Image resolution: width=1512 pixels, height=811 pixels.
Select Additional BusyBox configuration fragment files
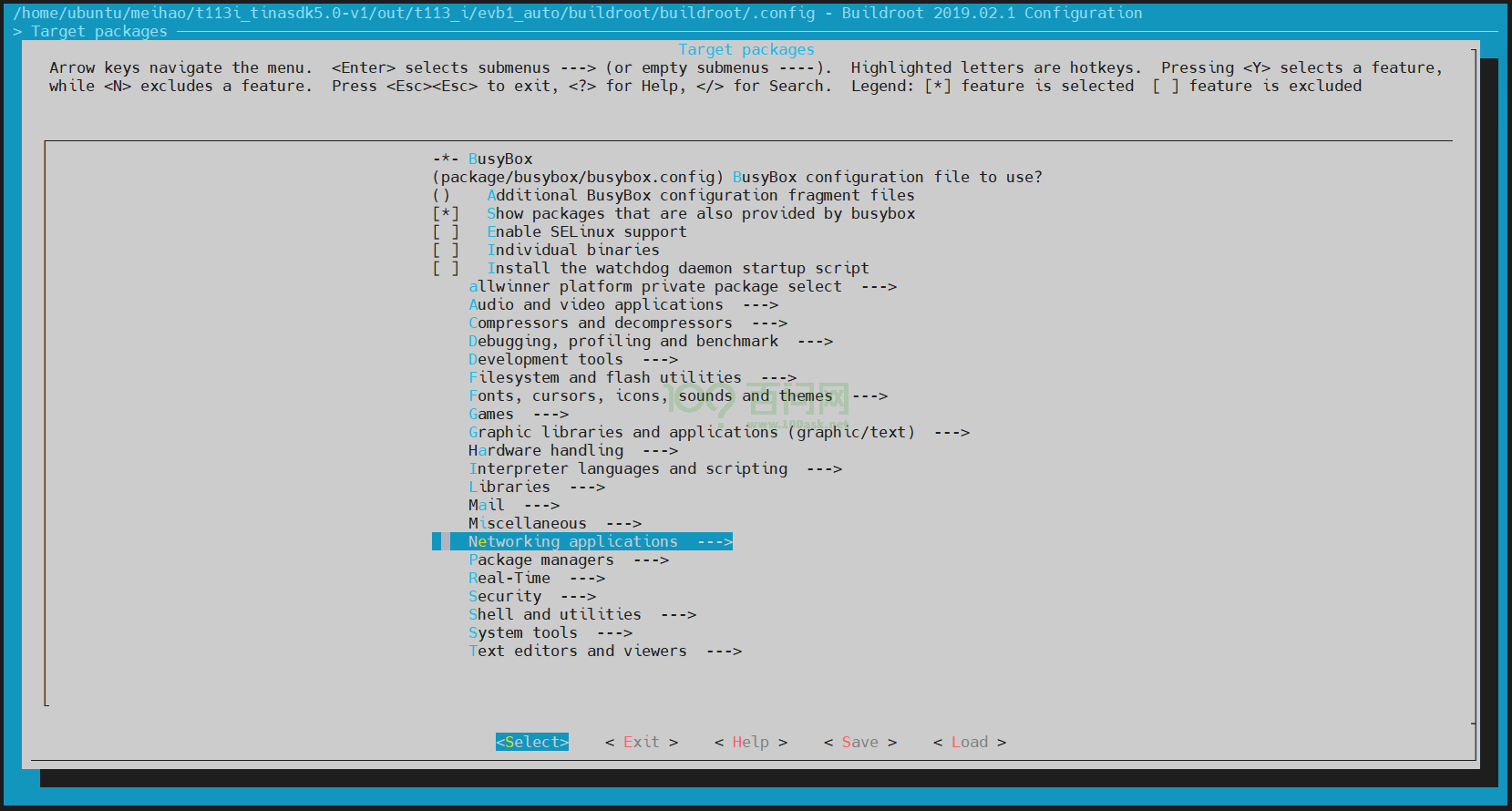point(700,195)
